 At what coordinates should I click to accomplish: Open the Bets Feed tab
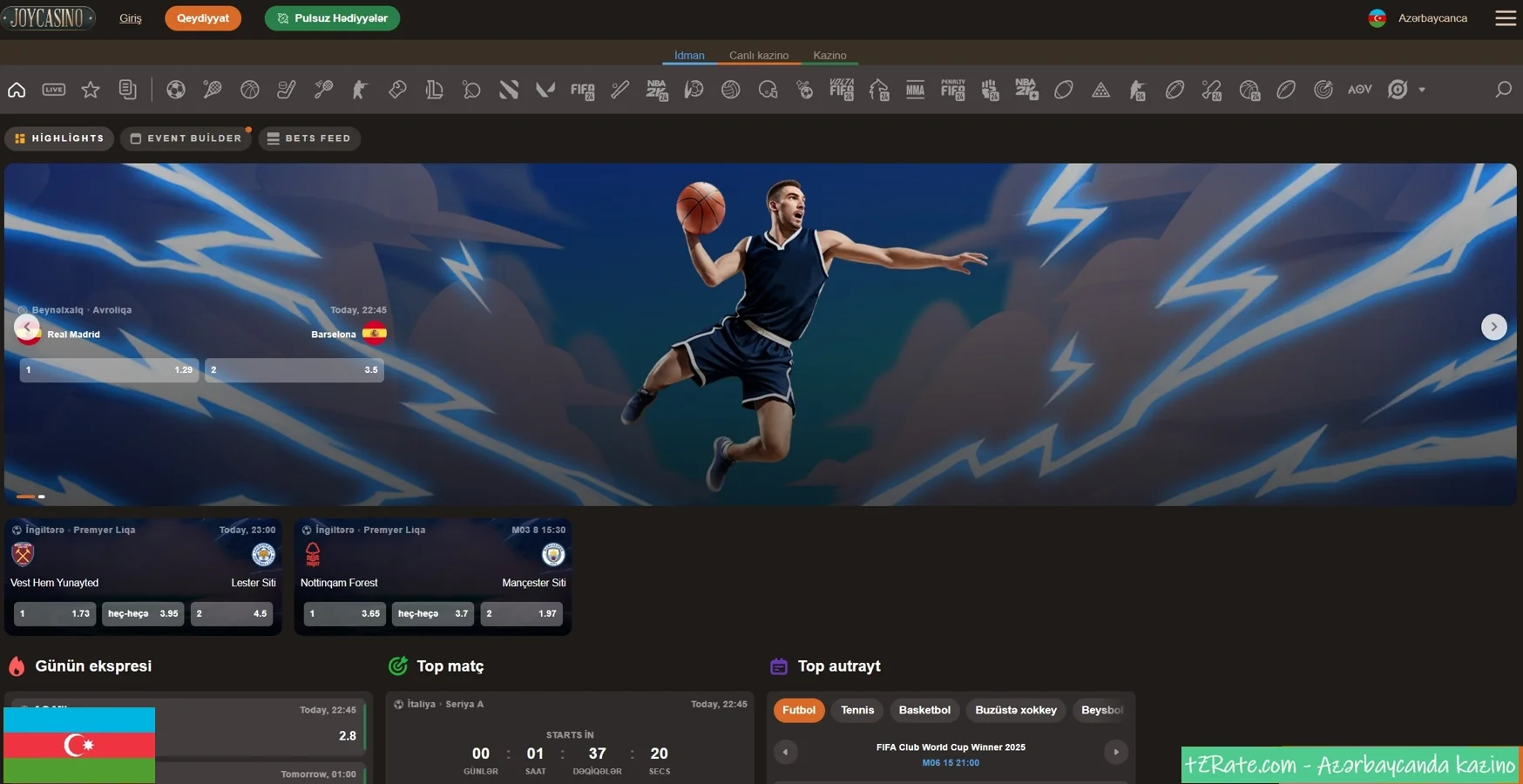309,139
